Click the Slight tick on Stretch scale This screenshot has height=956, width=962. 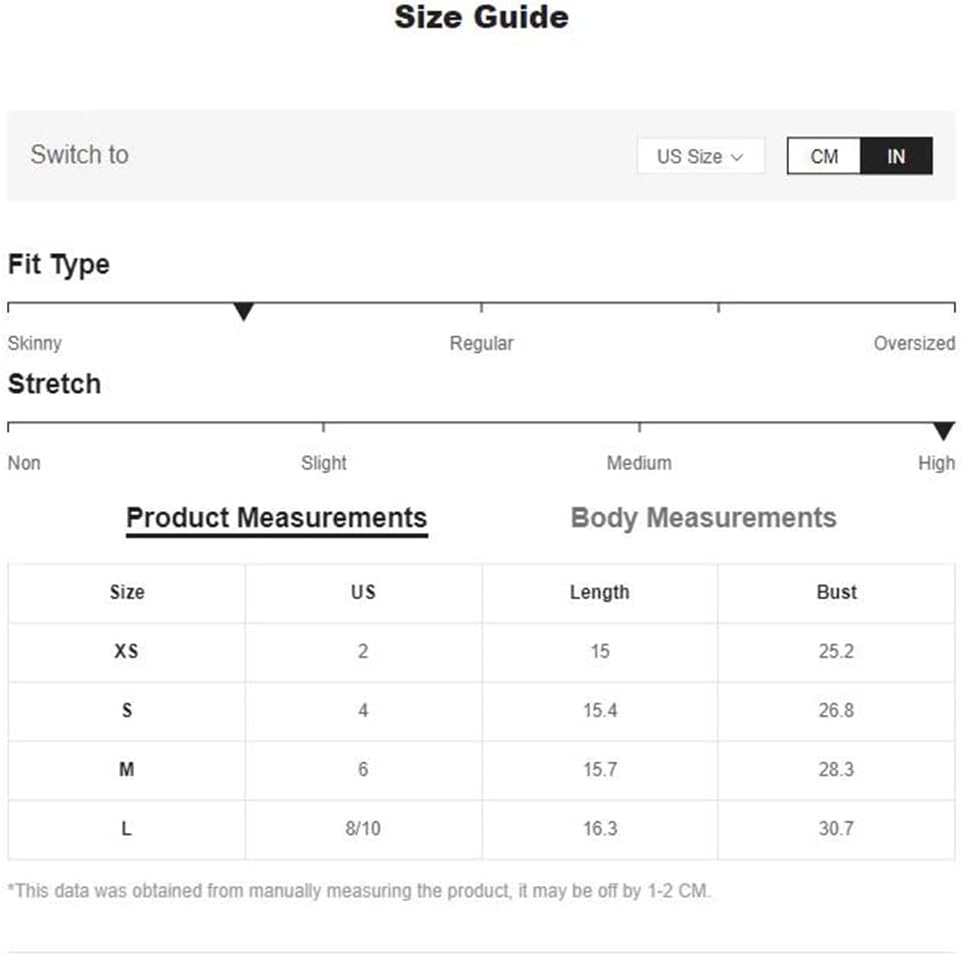[323, 427]
